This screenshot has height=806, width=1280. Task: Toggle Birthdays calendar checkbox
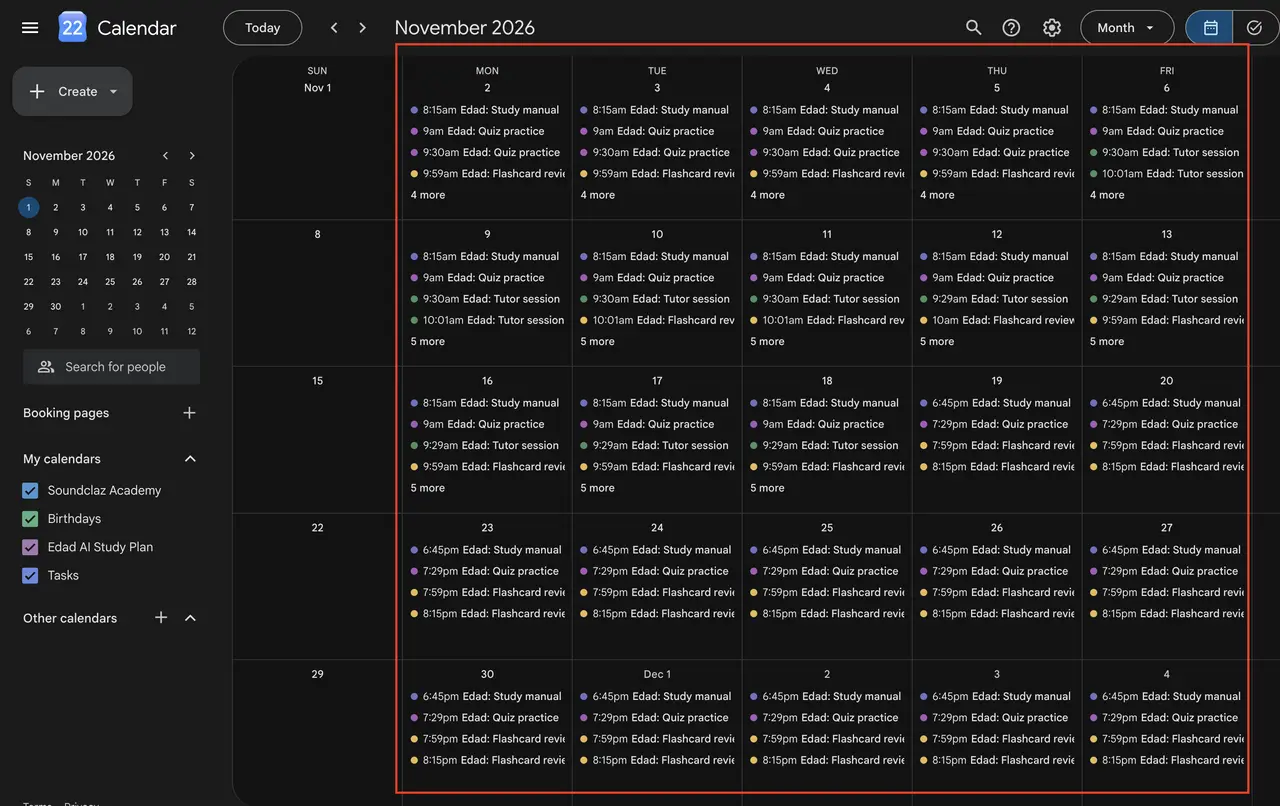(30, 519)
